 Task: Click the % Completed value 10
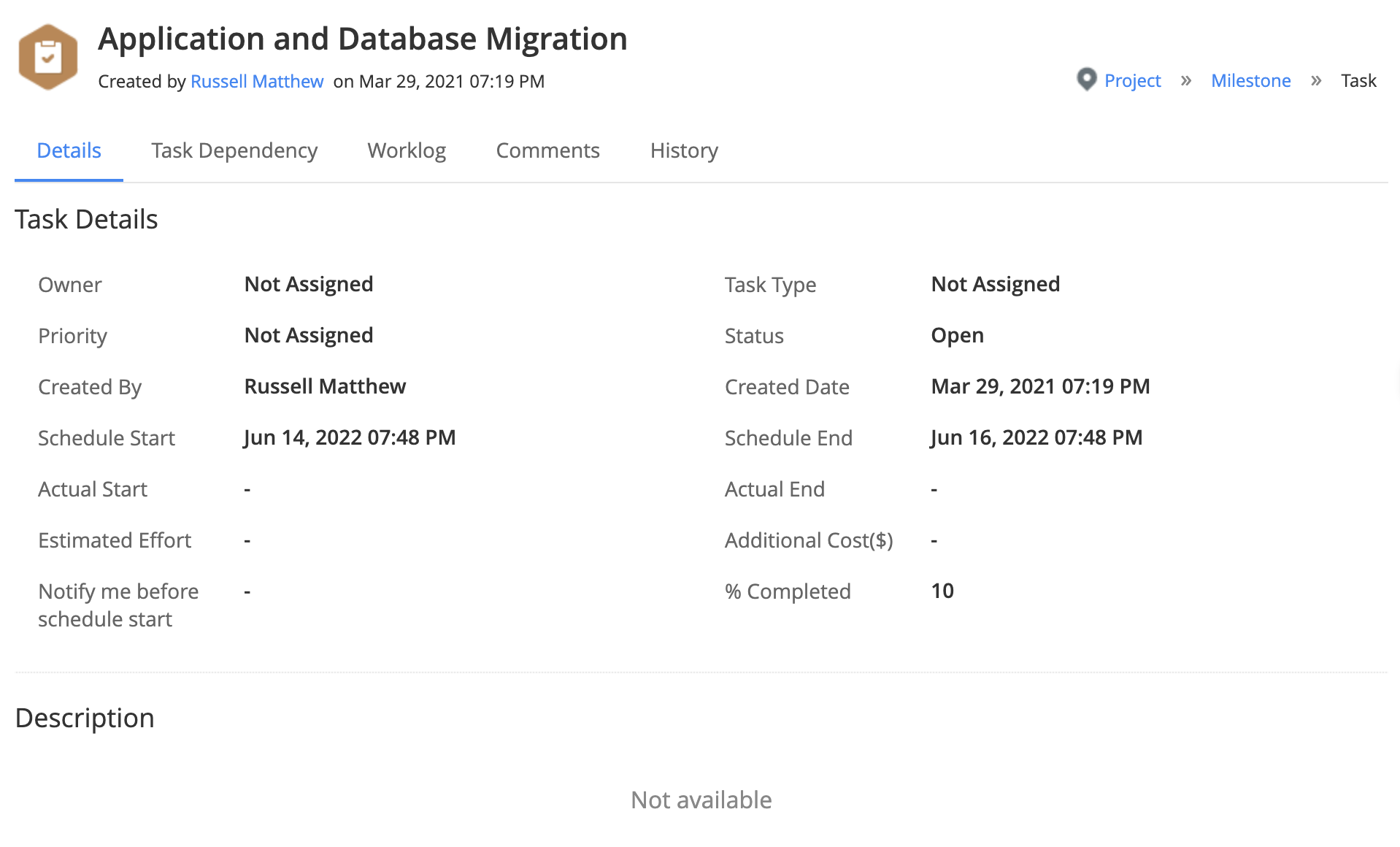click(942, 591)
